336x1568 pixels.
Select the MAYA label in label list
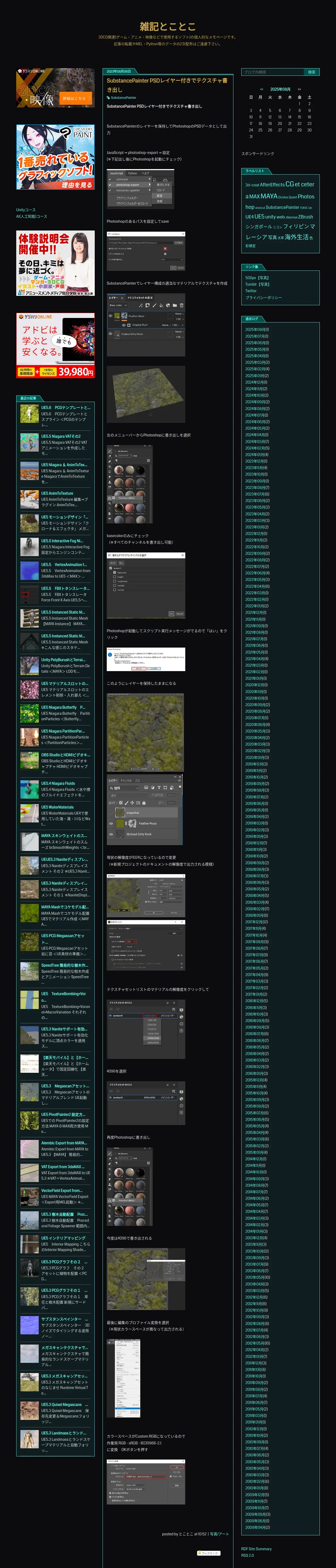point(269,196)
